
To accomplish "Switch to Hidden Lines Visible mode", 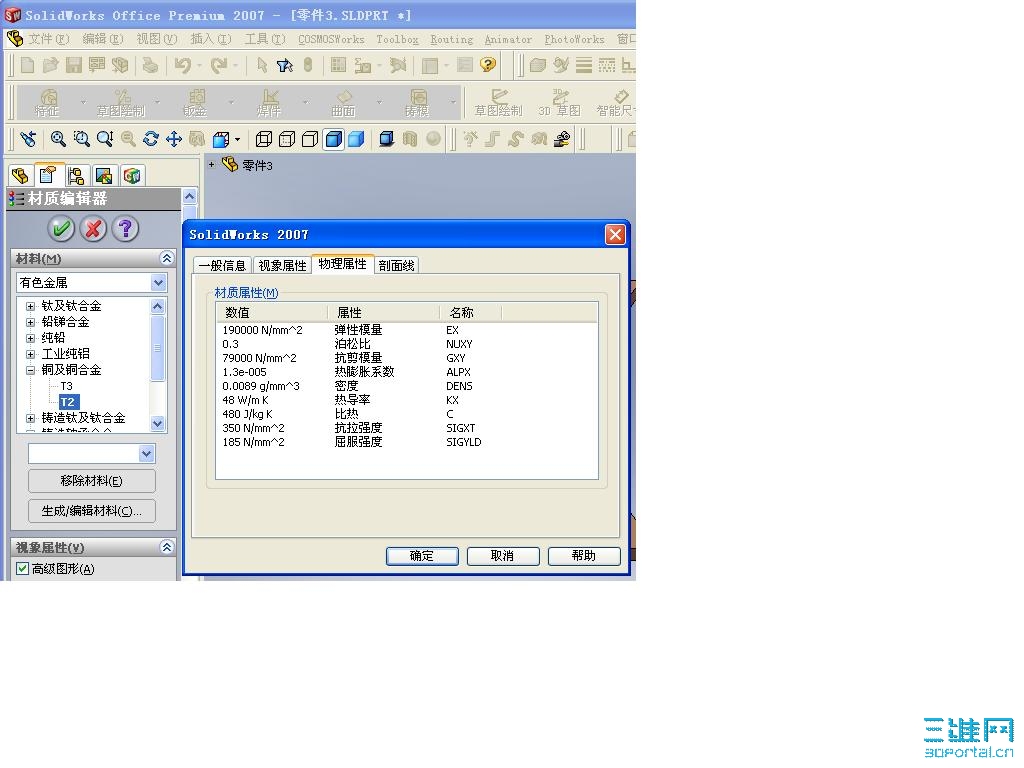I will coord(287,138).
